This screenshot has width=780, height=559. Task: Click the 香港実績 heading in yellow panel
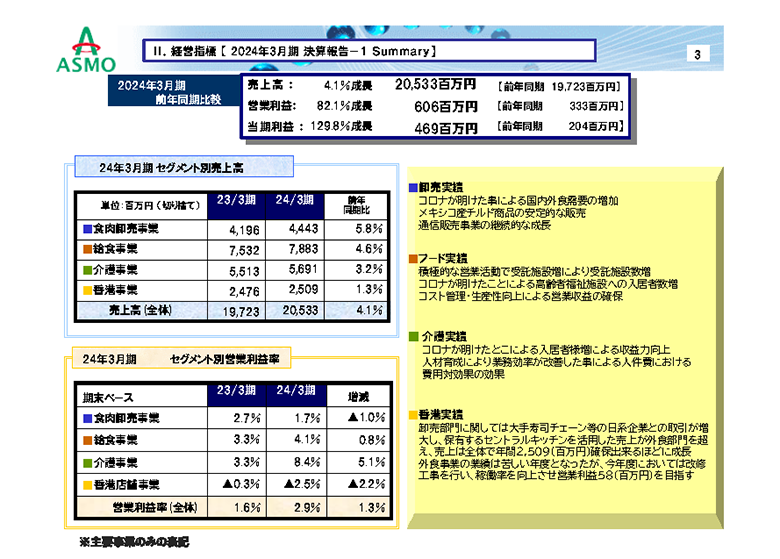pos(441,414)
